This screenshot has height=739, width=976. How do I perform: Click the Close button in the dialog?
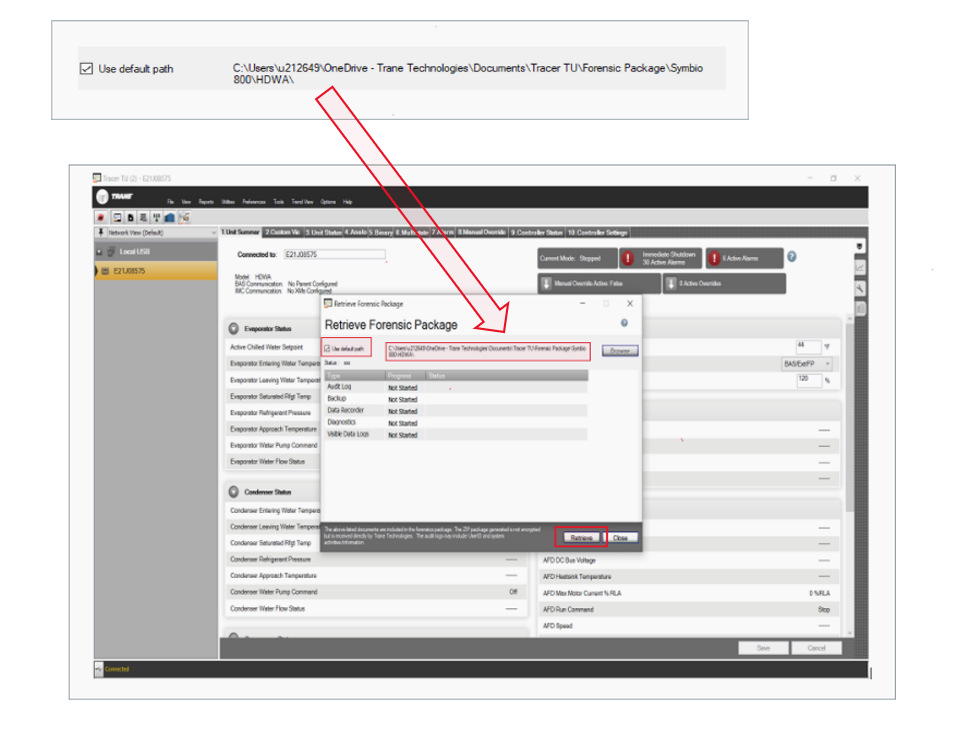621,537
